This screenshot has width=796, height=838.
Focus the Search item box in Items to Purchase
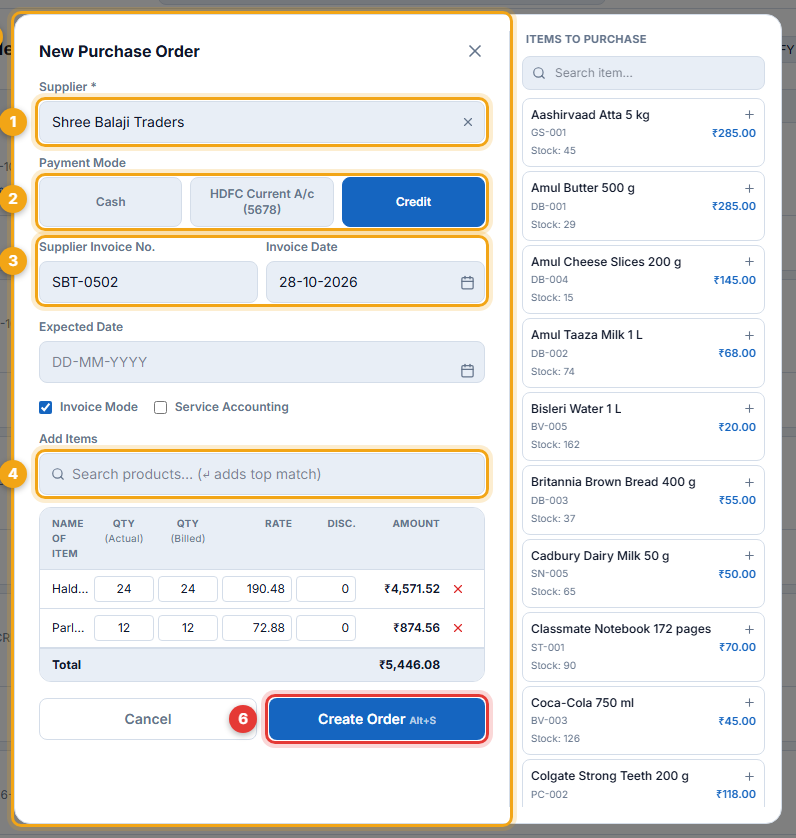(643, 73)
